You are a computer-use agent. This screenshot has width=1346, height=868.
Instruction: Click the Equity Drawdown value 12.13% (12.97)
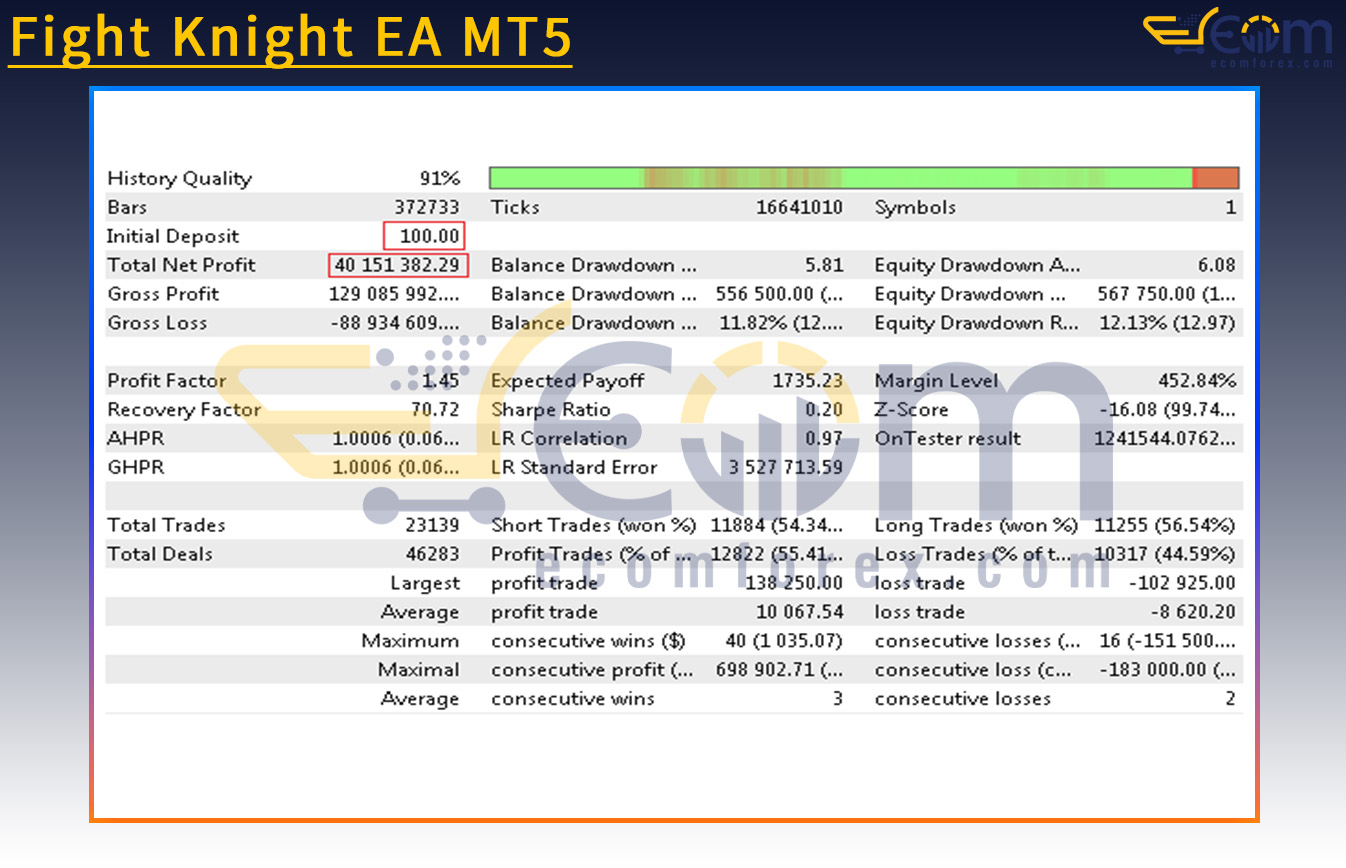(x=1168, y=324)
